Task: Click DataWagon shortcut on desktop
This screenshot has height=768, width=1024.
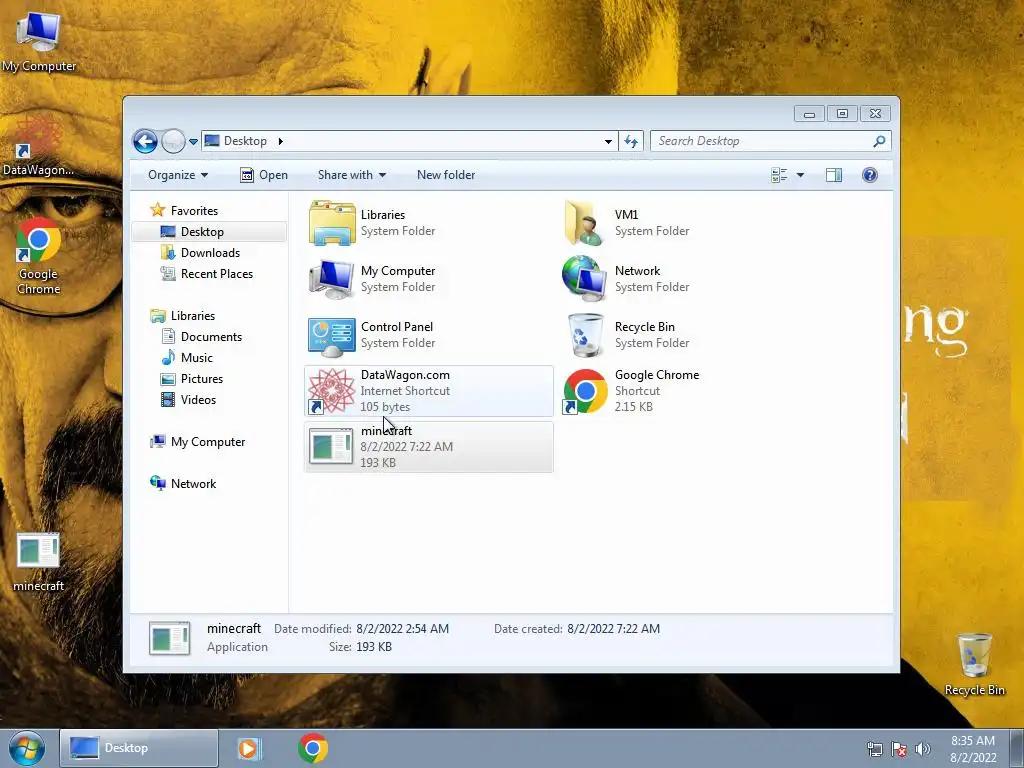Action: coord(38,145)
